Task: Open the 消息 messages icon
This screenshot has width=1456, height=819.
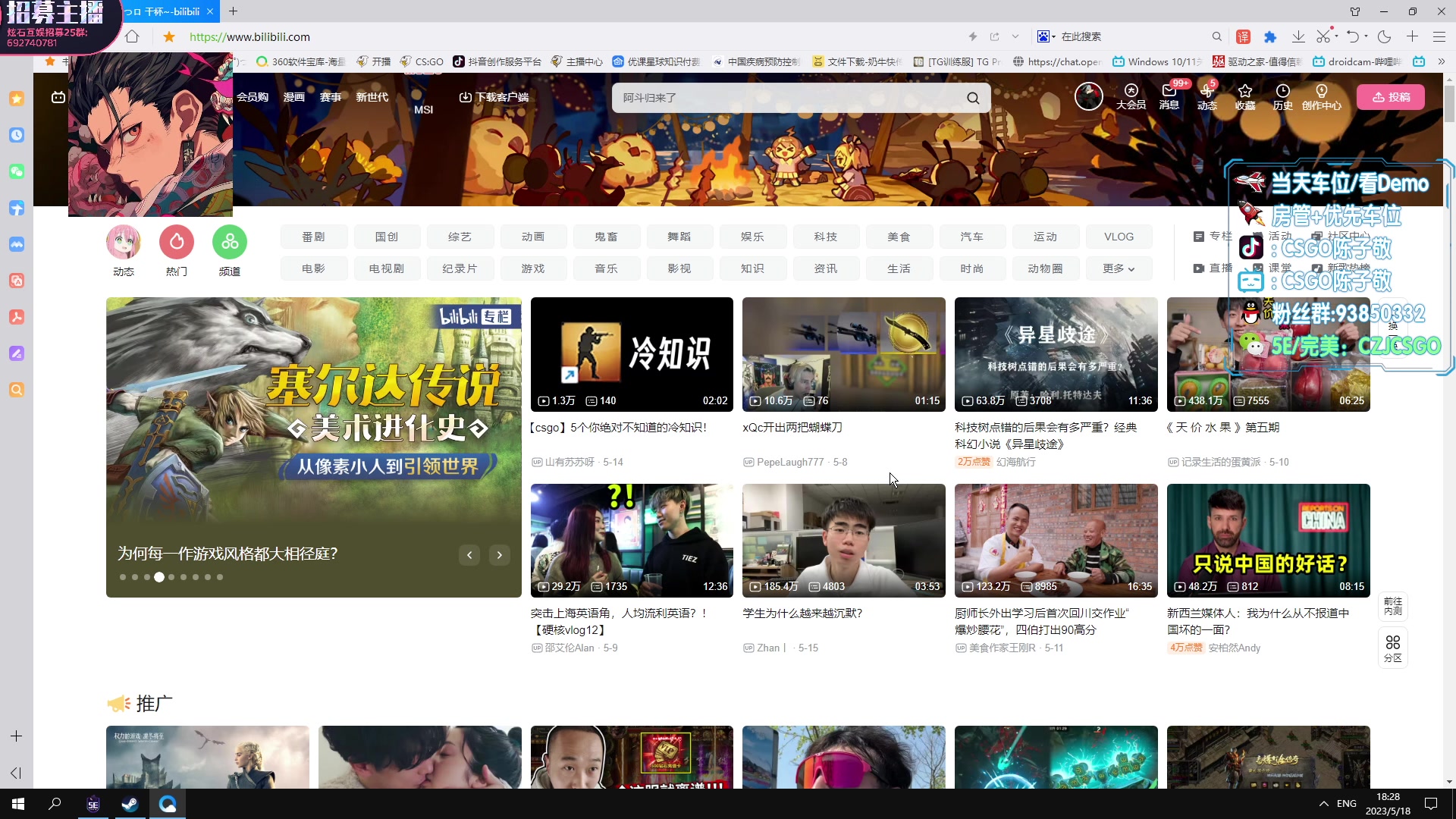Action: (1169, 91)
